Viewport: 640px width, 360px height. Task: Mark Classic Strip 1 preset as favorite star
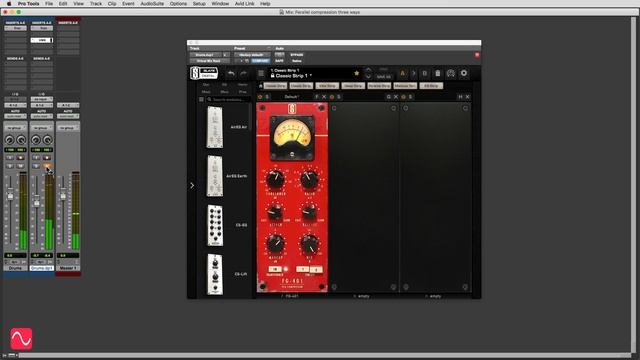point(356,73)
